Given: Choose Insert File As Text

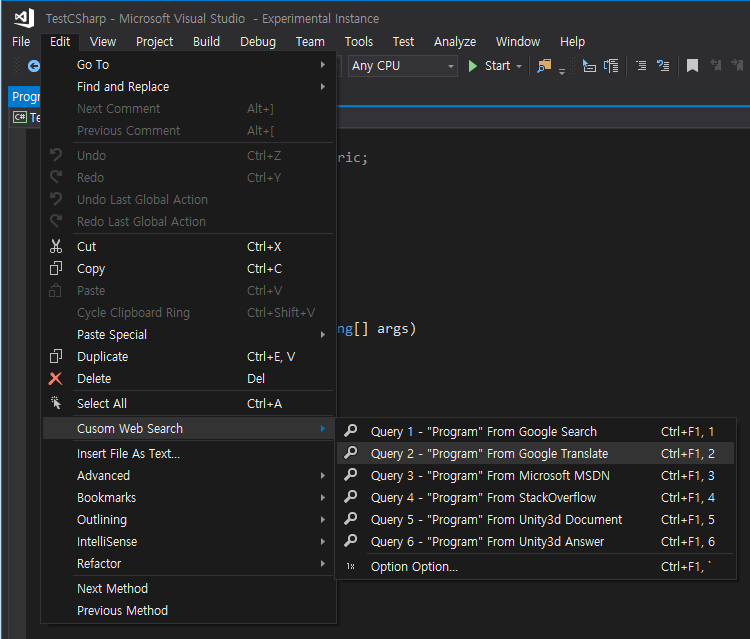Looking at the screenshot, I should pos(189,453).
